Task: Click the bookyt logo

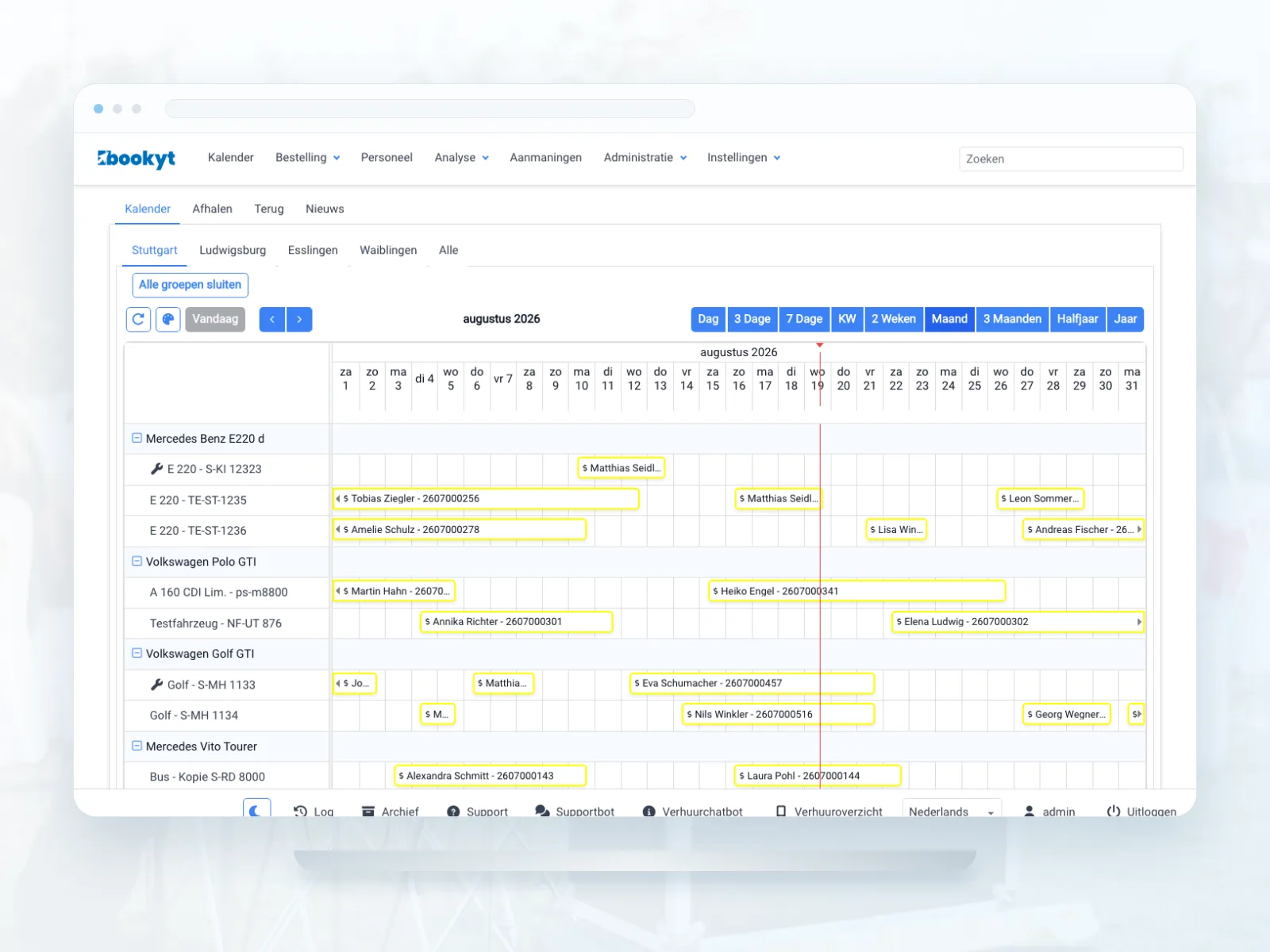Action: [x=137, y=158]
